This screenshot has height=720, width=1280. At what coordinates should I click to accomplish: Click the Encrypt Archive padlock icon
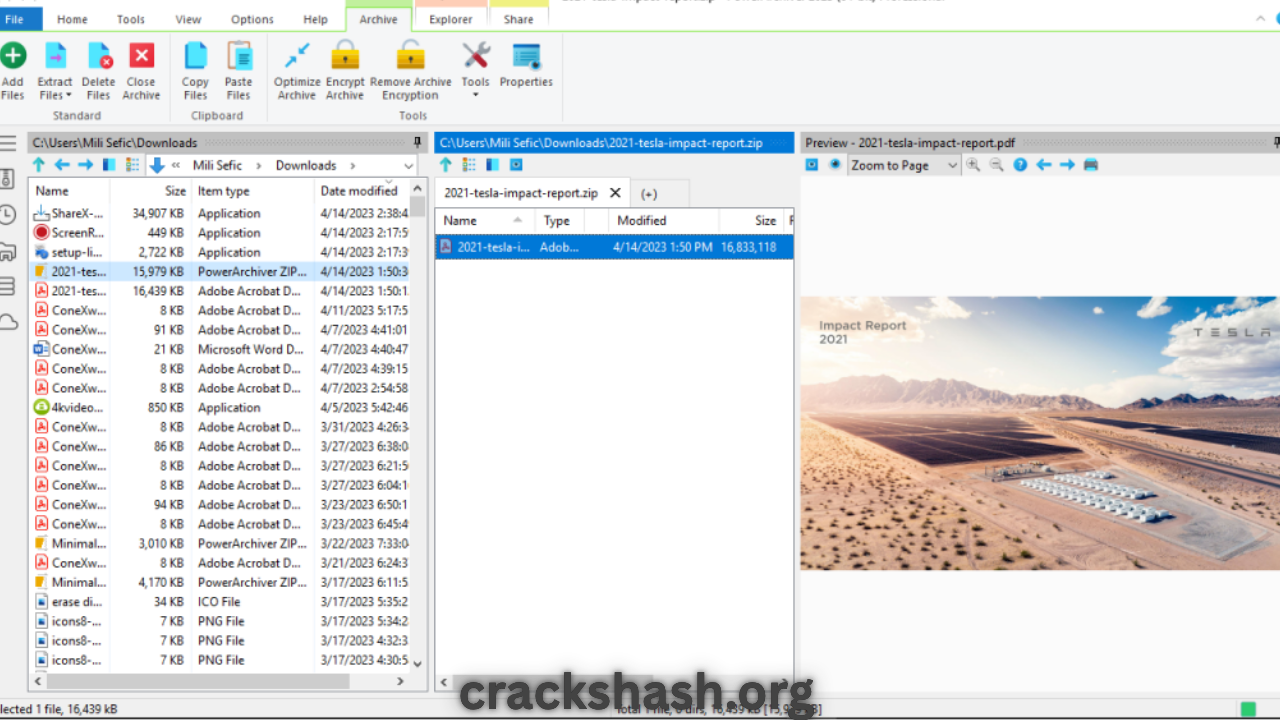coord(345,55)
